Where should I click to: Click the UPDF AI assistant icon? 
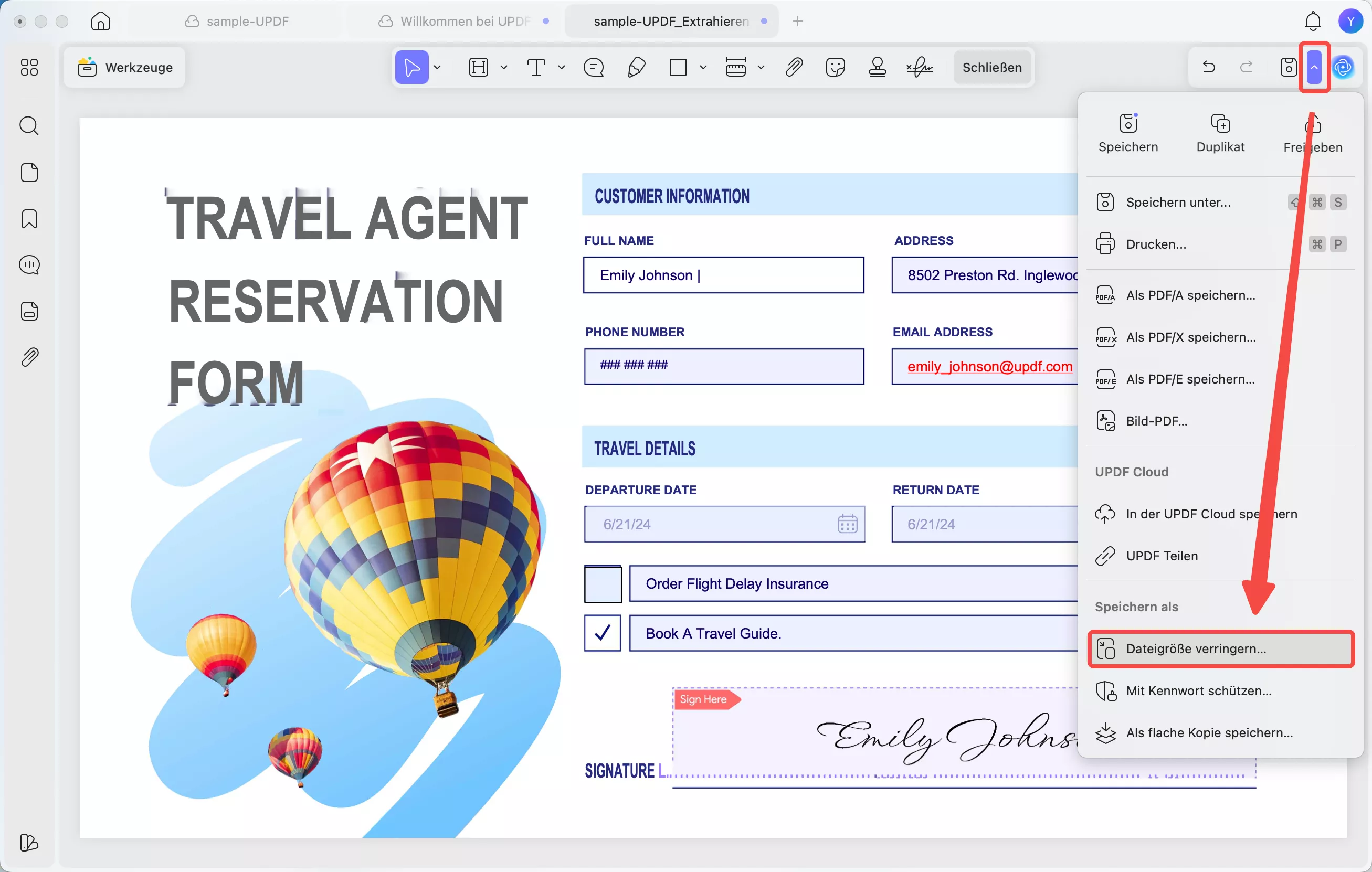(1343, 67)
